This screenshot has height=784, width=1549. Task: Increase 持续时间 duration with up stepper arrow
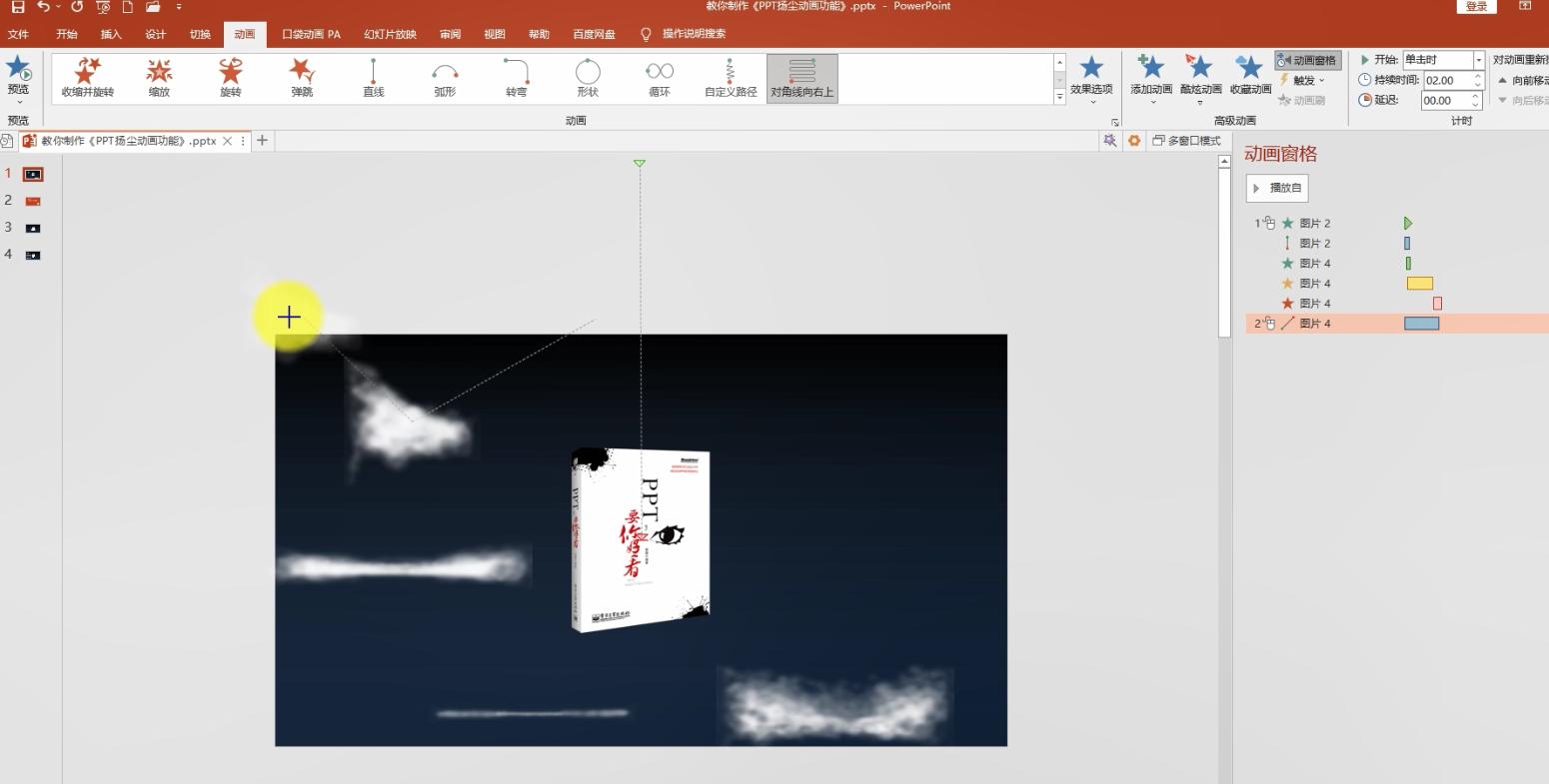coord(1477,75)
